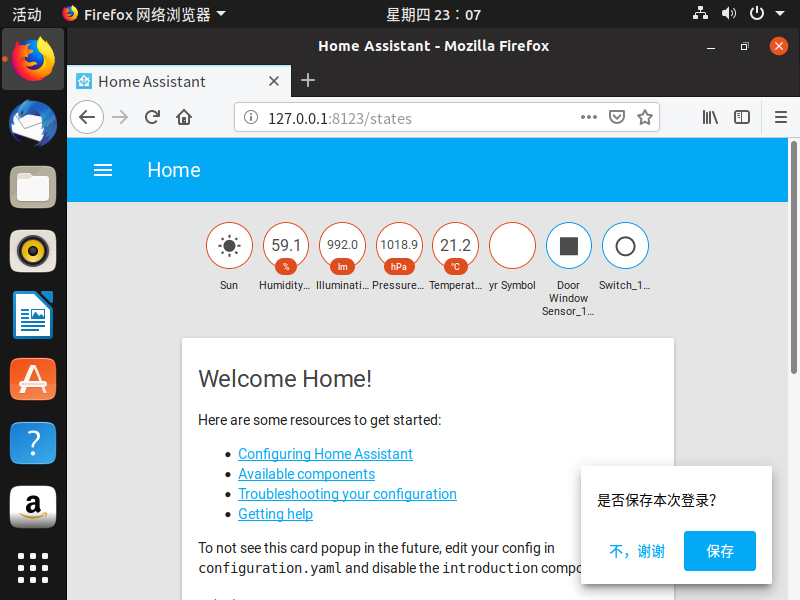Open the Configuring Home Assistant link
The width and height of the screenshot is (800, 600).
tap(325, 454)
